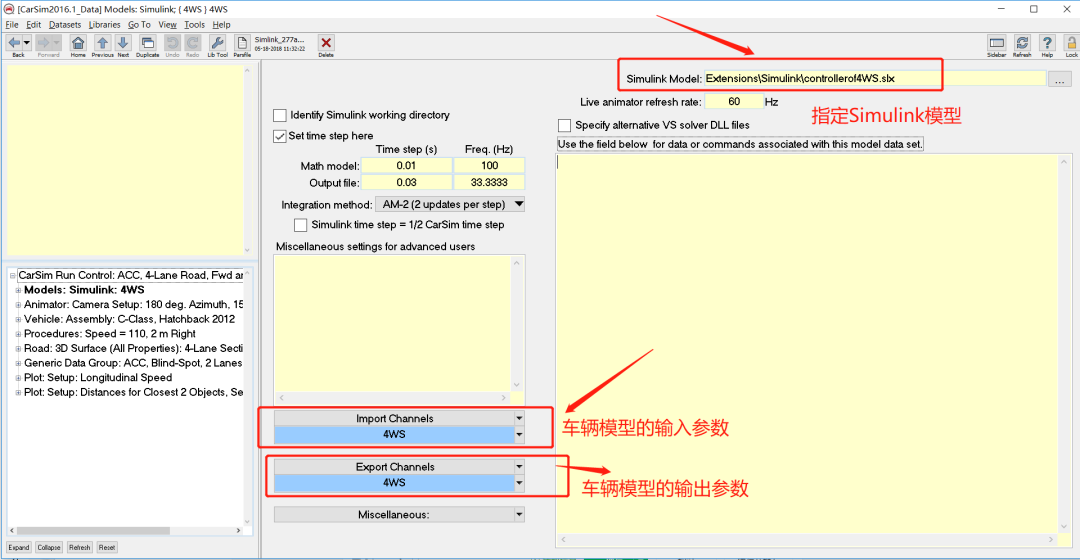Select Plot: Setup Distances for Closest item
Screen dimensions: 1080x560
point(134,392)
